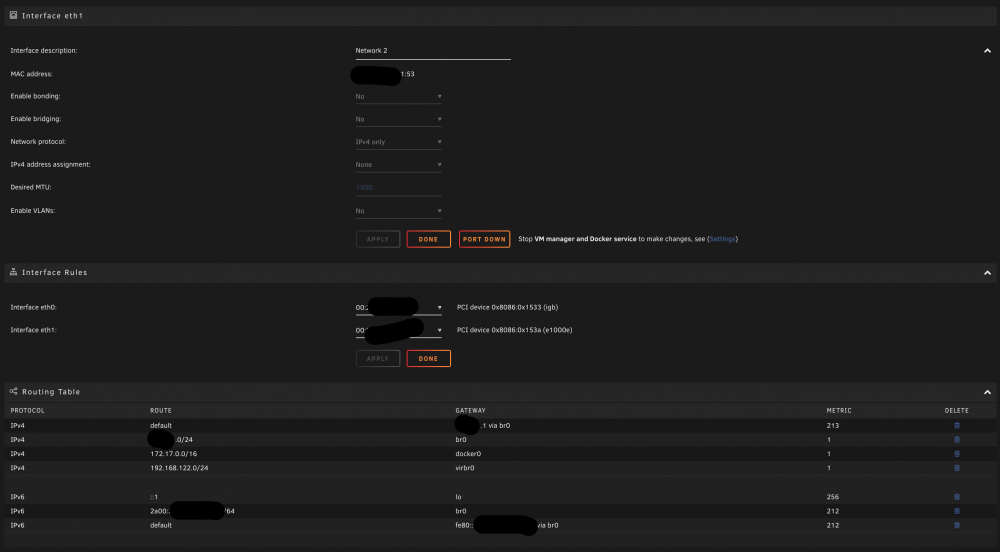Screen dimensions: 1000x552
Task: Click the metric value 256
Action: (x=833, y=497)
